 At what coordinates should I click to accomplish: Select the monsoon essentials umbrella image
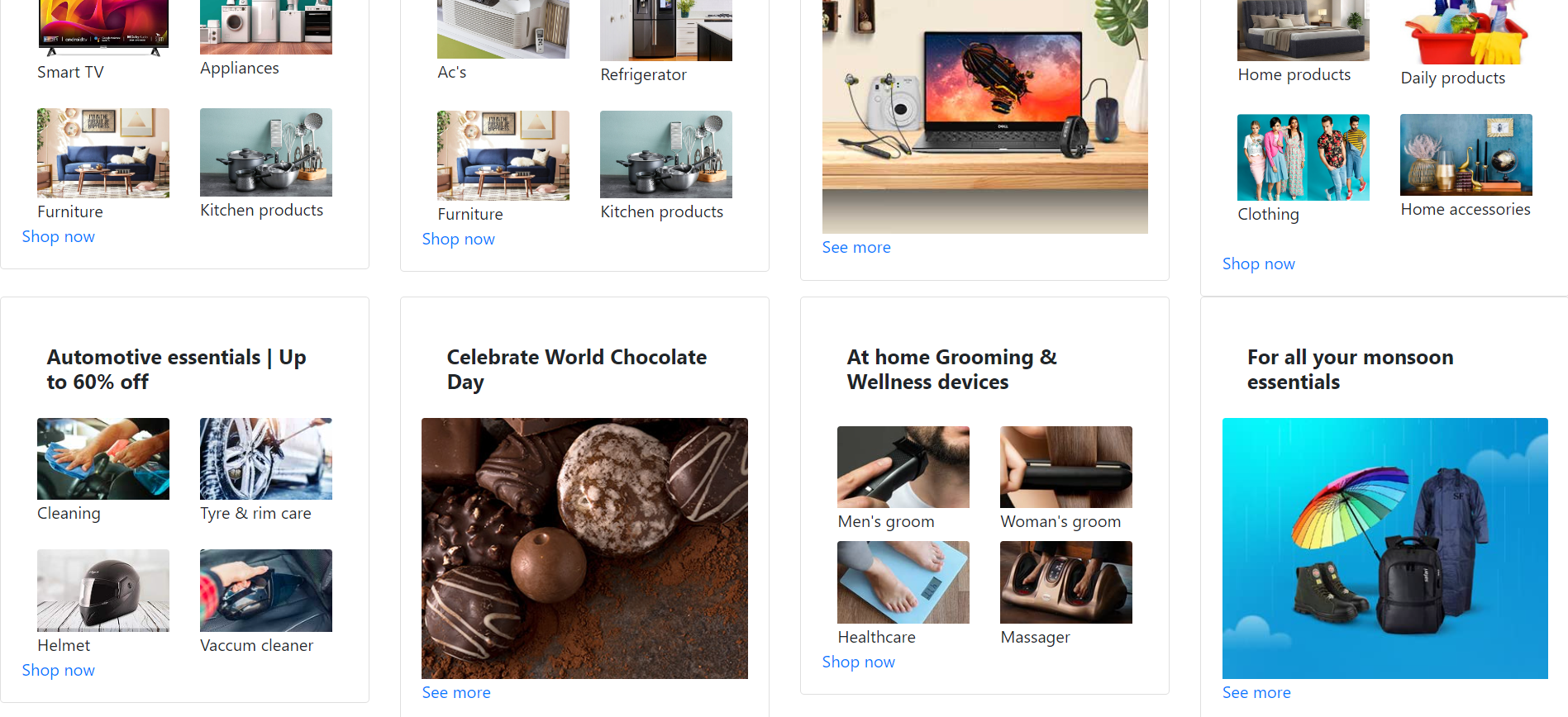(x=1385, y=548)
